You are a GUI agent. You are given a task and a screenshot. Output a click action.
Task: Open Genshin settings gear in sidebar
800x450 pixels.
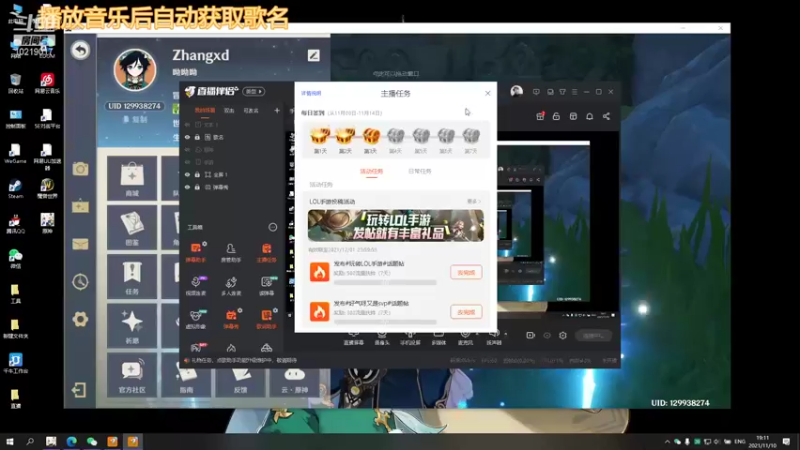click(80, 319)
